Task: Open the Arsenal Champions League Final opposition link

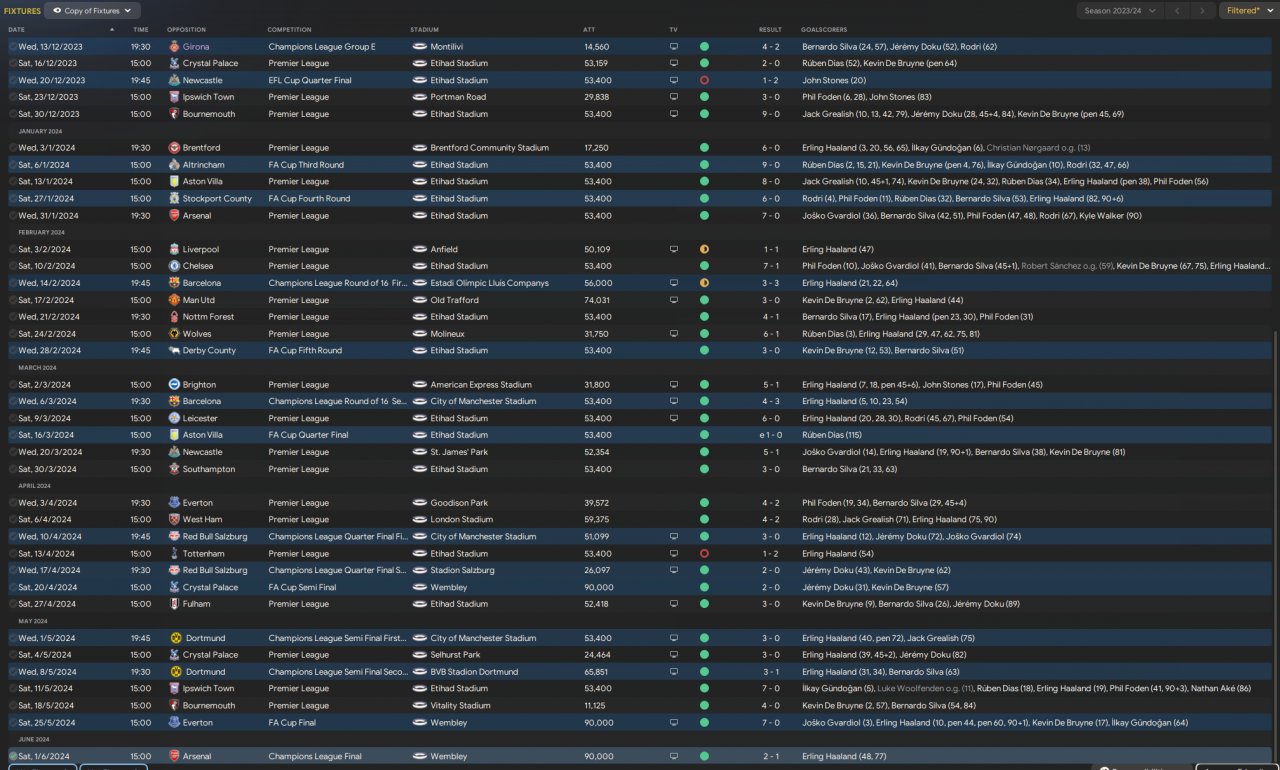Action: pyautogui.click(x=197, y=756)
